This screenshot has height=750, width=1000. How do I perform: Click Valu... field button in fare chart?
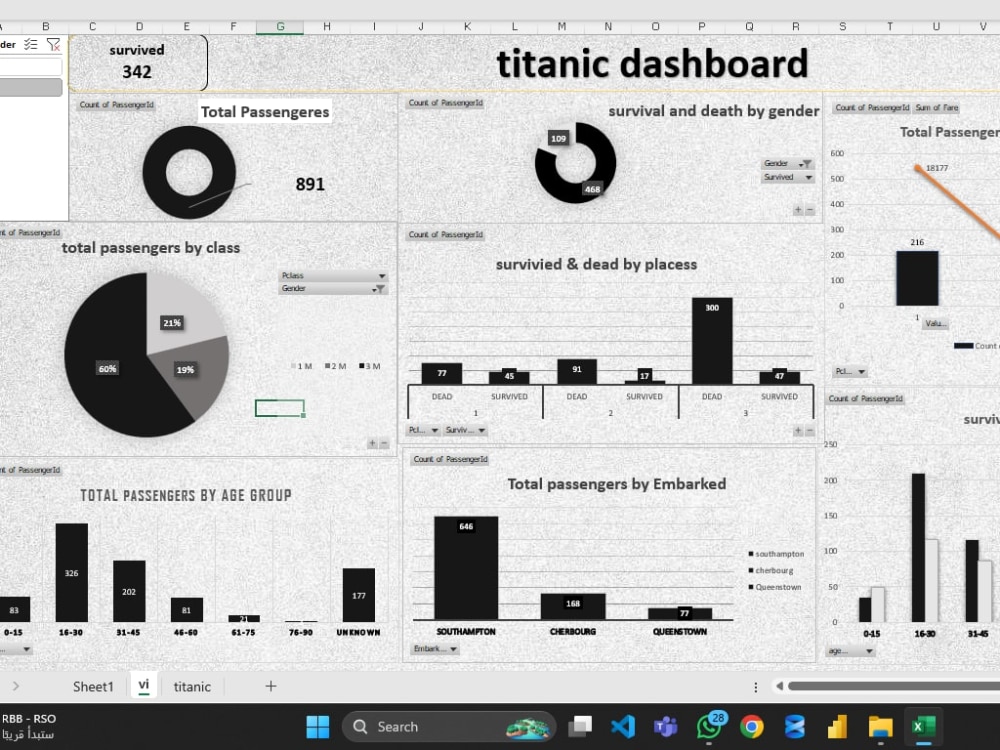pyautogui.click(x=936, y=323)
